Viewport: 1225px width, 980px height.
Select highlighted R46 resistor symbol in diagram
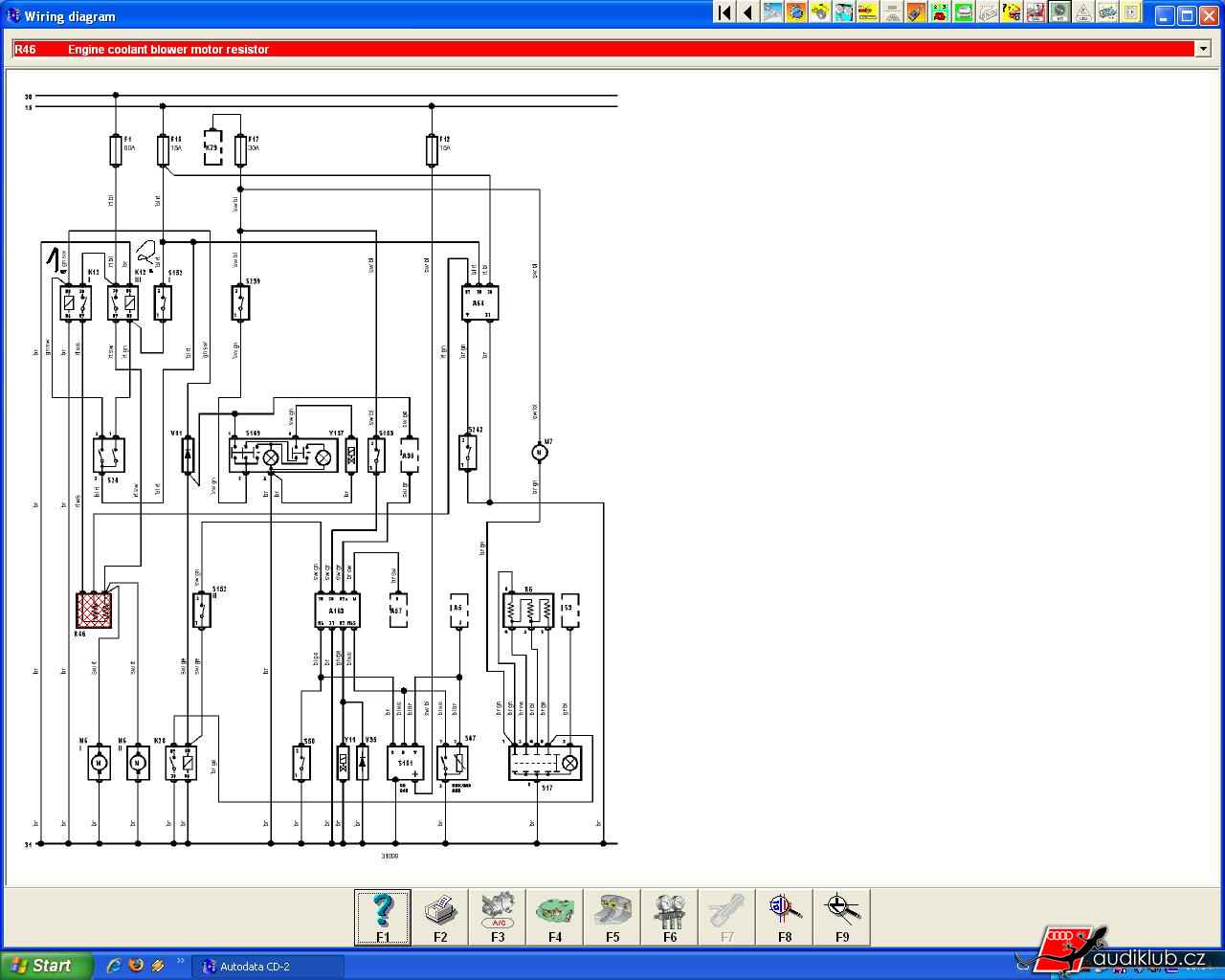tap(94, 610)
